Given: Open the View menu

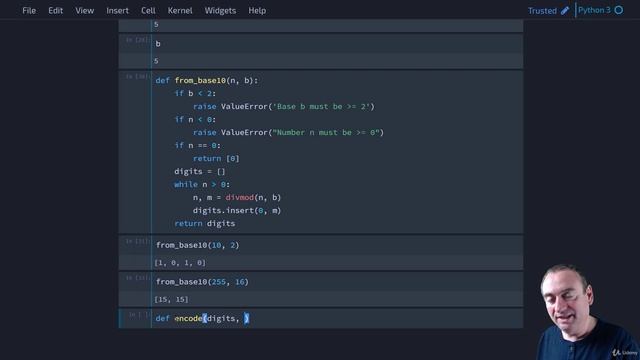Looking at the screenshot, I should 84,11.
